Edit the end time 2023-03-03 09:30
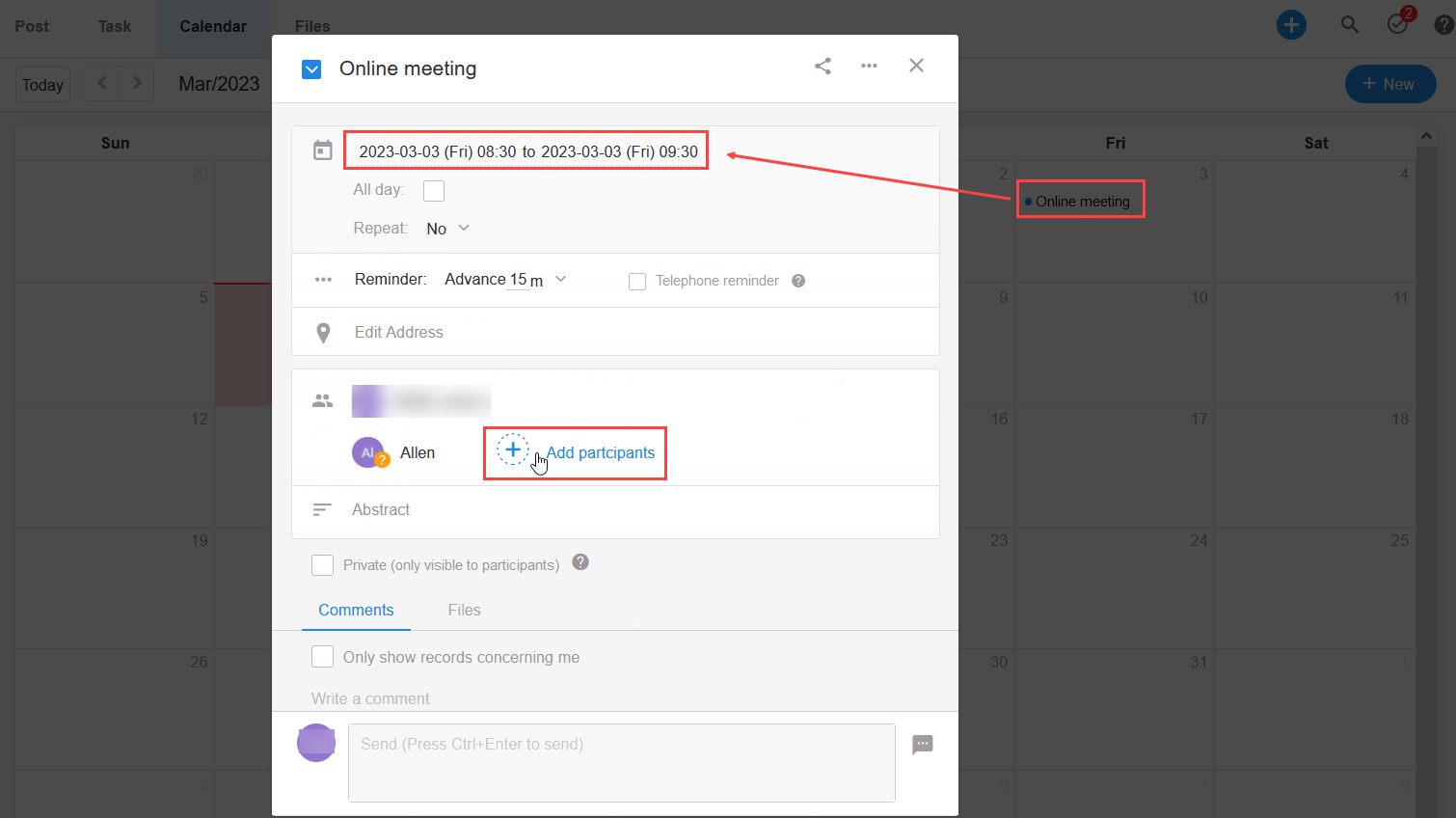This screenshot has height=818, width=1456. 619,151
